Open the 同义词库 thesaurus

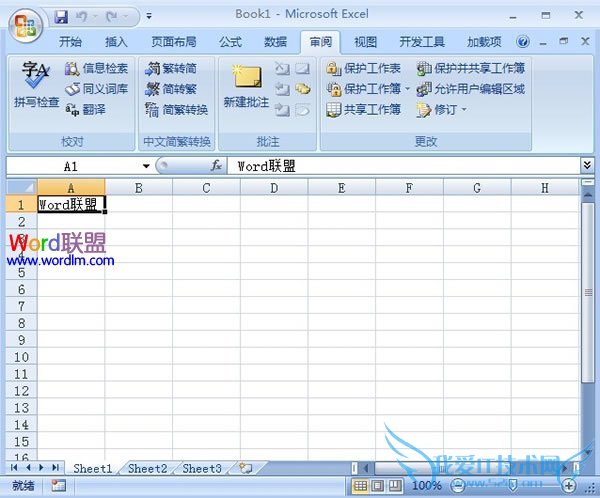pyautogui.click(x=96, y=89)
